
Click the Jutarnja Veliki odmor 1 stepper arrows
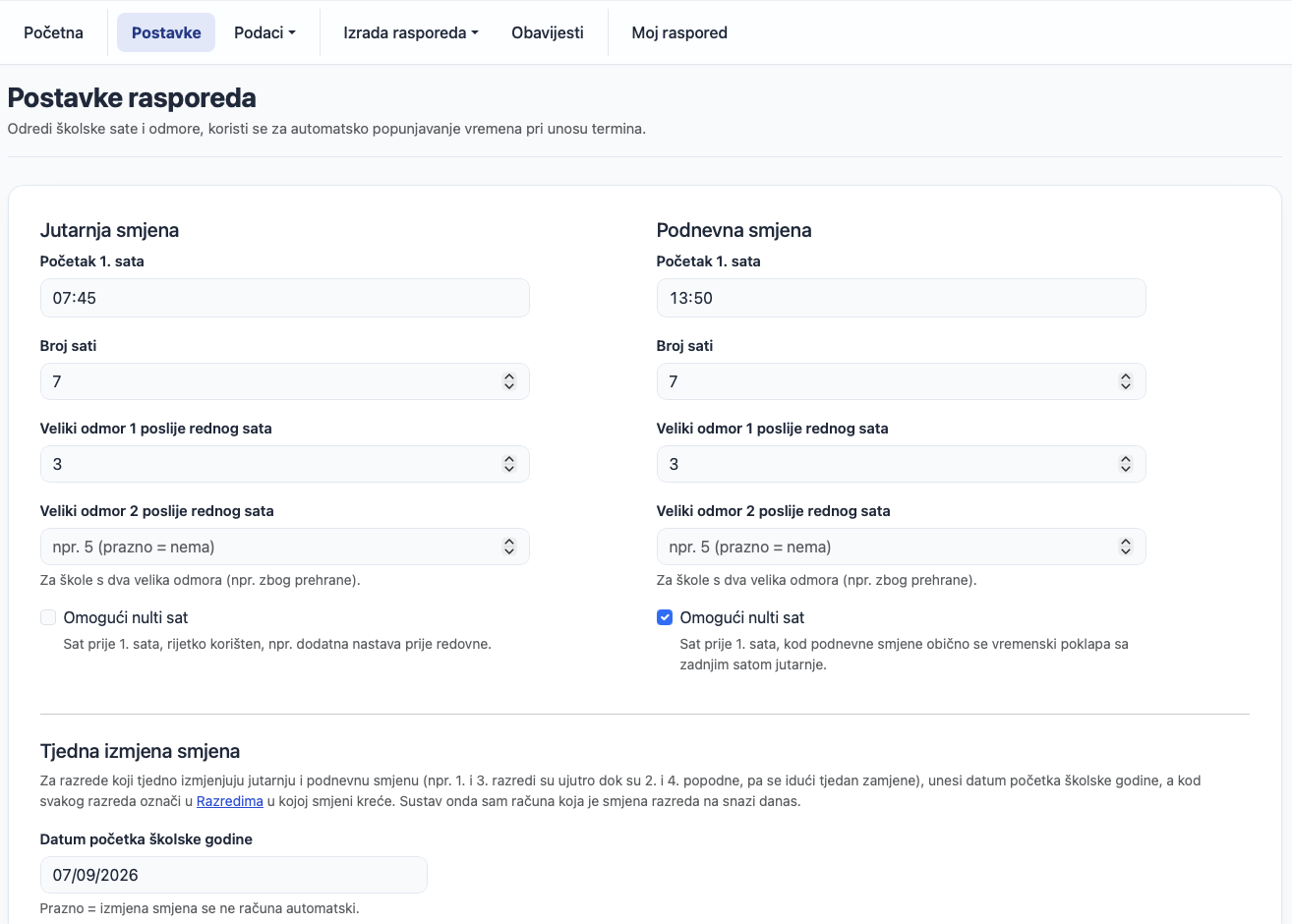coord(509,464)
